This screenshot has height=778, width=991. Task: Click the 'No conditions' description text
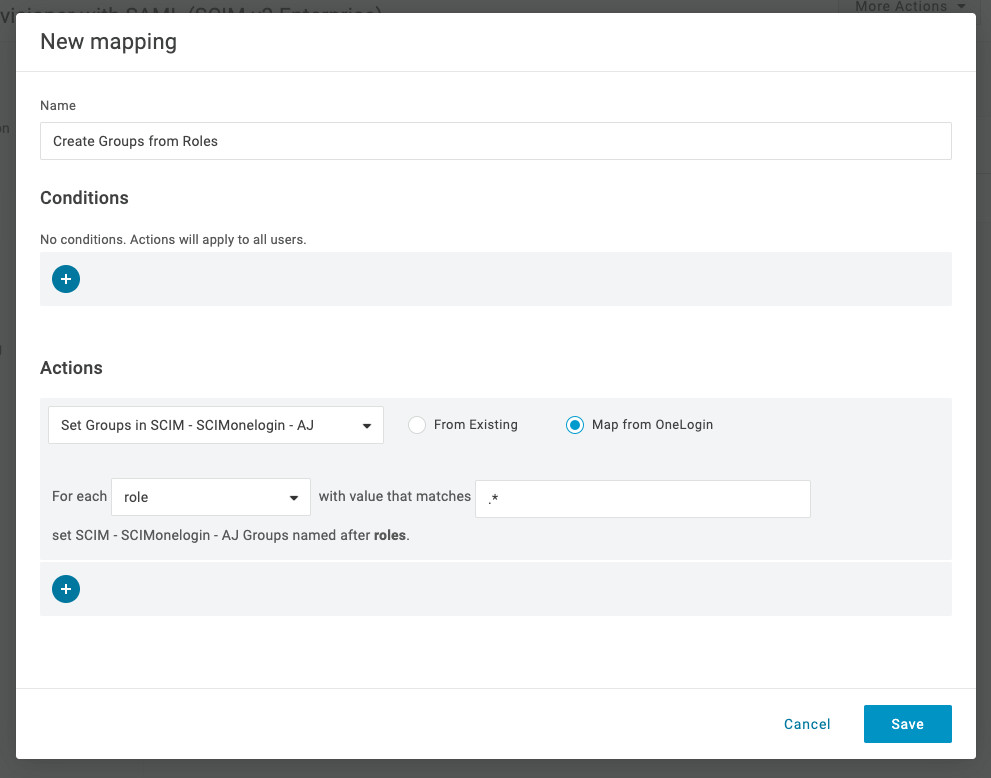(172, 240)
